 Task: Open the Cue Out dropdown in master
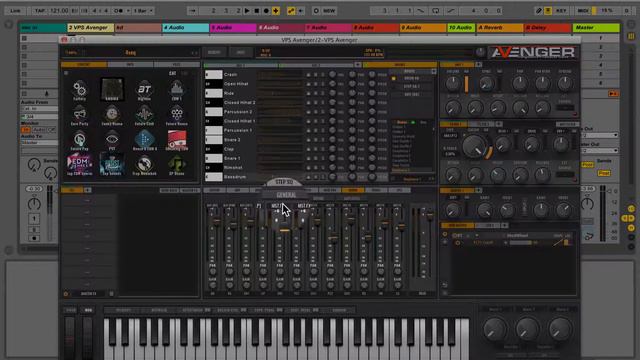click(600, 135)
